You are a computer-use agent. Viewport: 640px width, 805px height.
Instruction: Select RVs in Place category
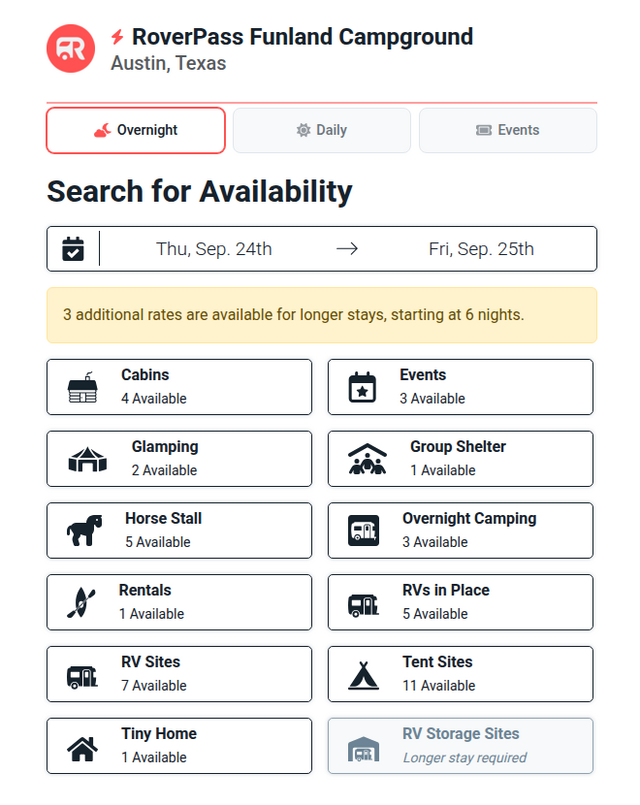click(460, 602)
